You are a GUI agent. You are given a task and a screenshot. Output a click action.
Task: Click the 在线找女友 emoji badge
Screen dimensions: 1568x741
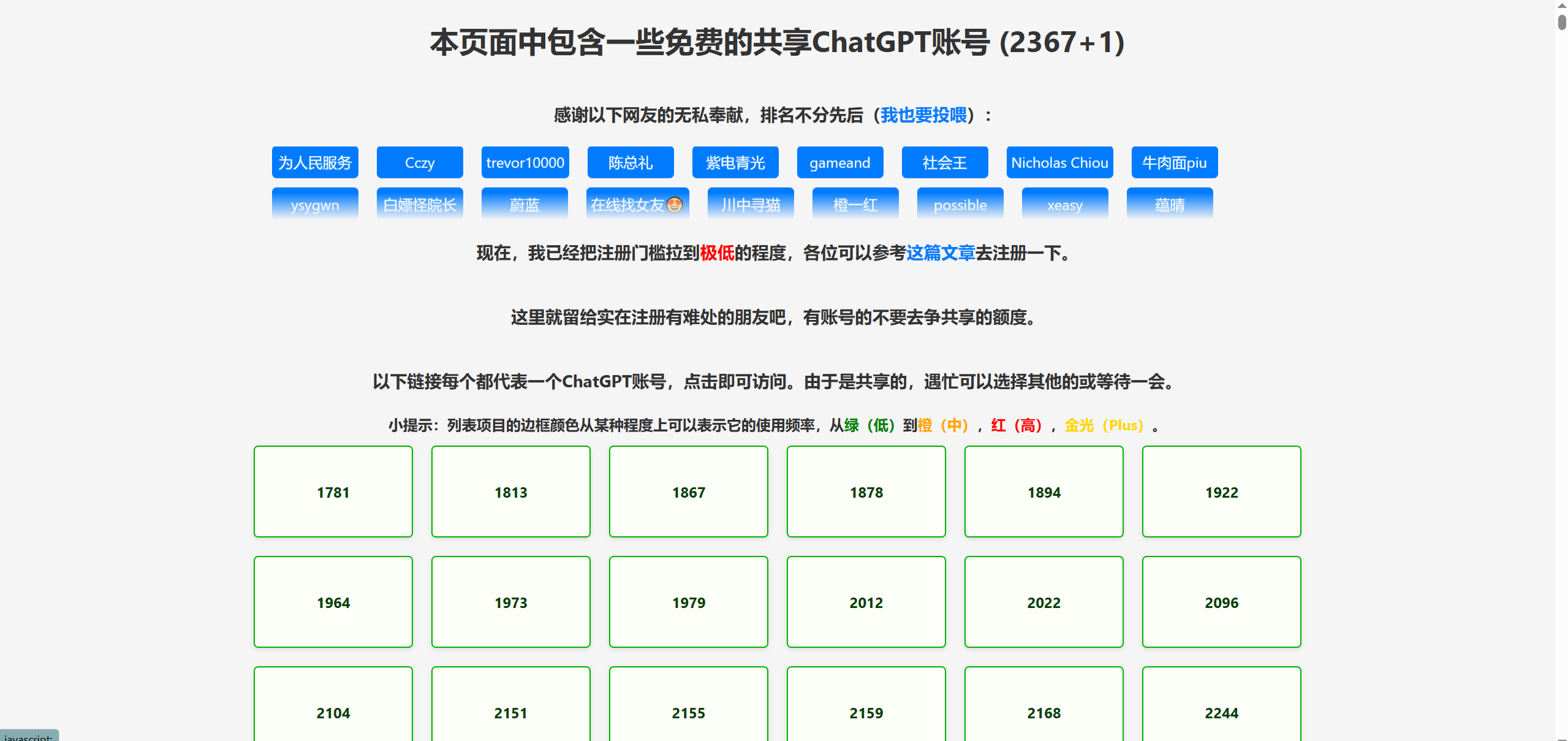tap(637, 204)
